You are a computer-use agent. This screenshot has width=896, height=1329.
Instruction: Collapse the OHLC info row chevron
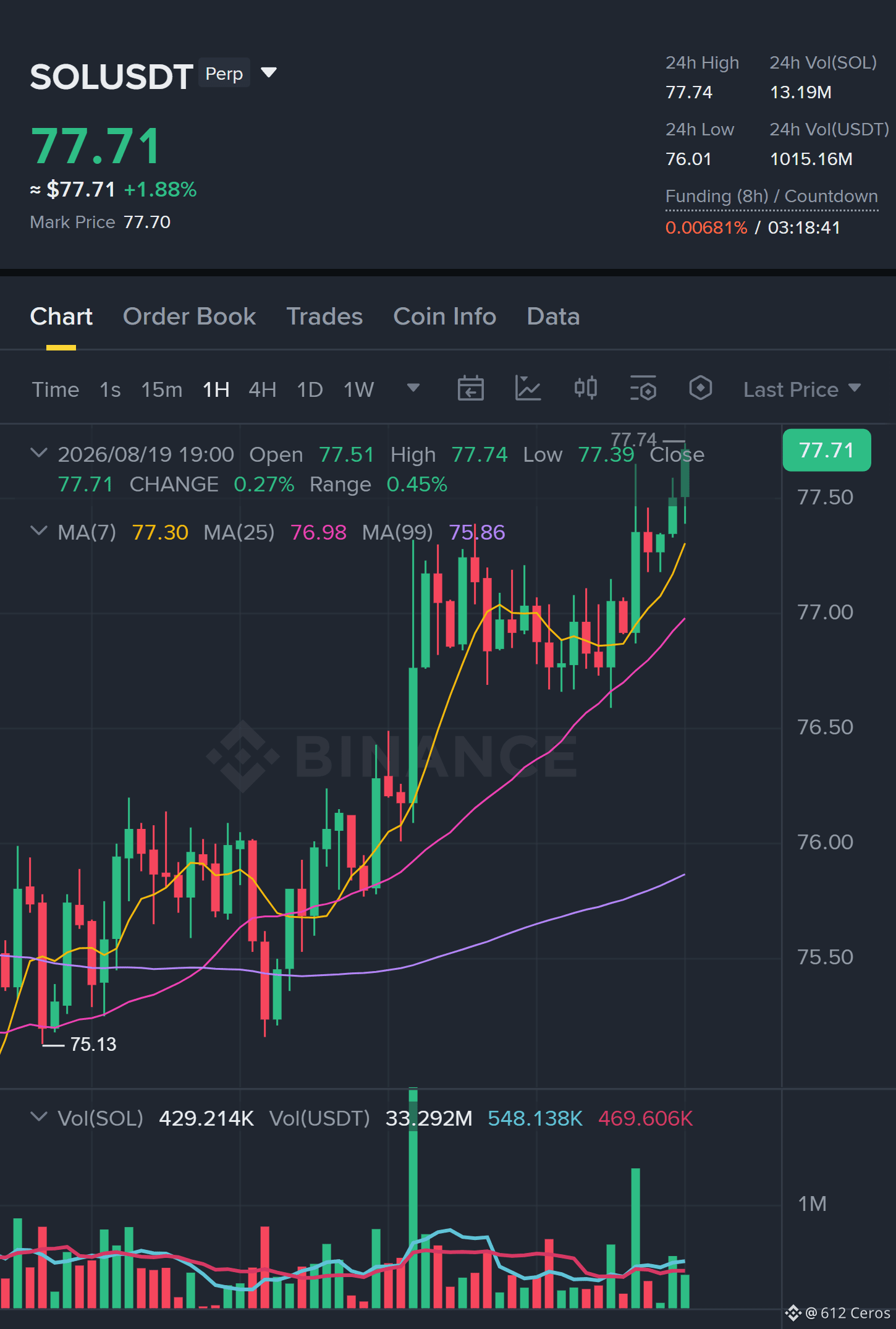(39, 453)
